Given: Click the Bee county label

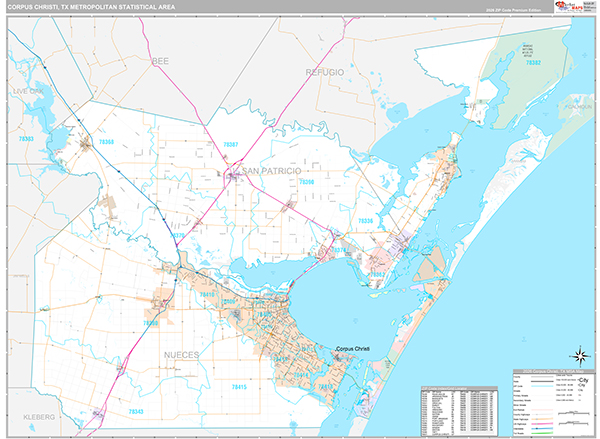Looking at the screenshot, I should click(161, 61).
